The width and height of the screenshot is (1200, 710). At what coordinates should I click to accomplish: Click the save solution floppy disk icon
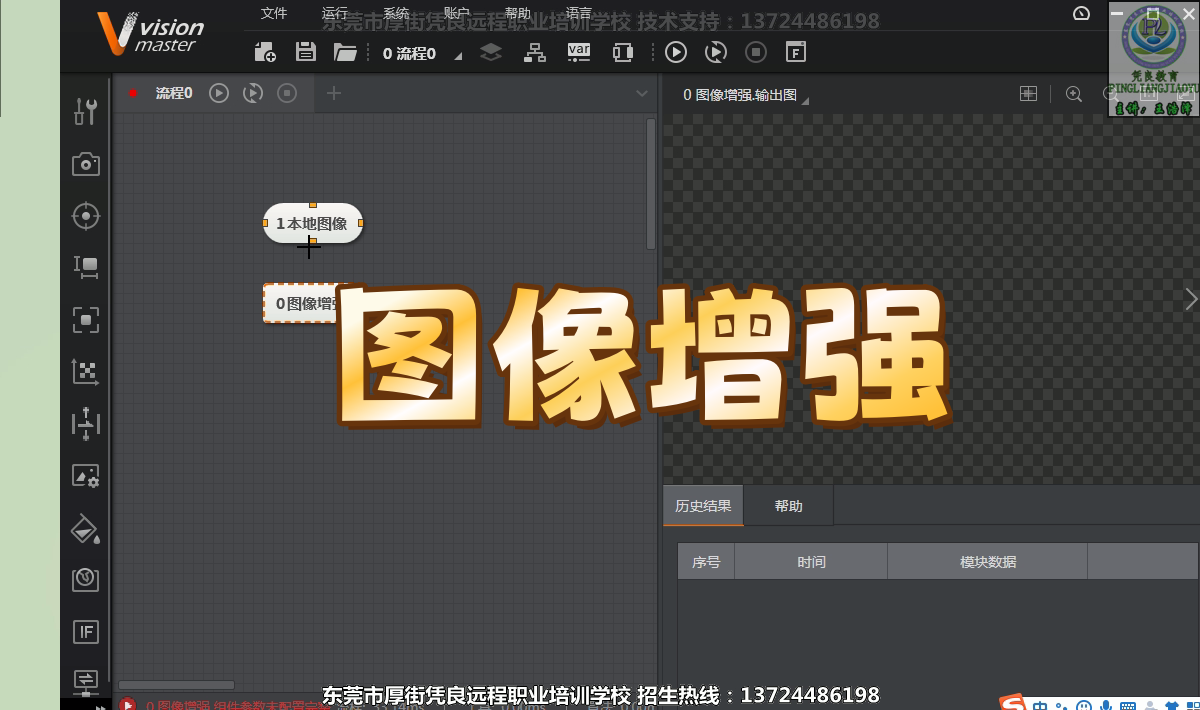(x=306, y=53)
